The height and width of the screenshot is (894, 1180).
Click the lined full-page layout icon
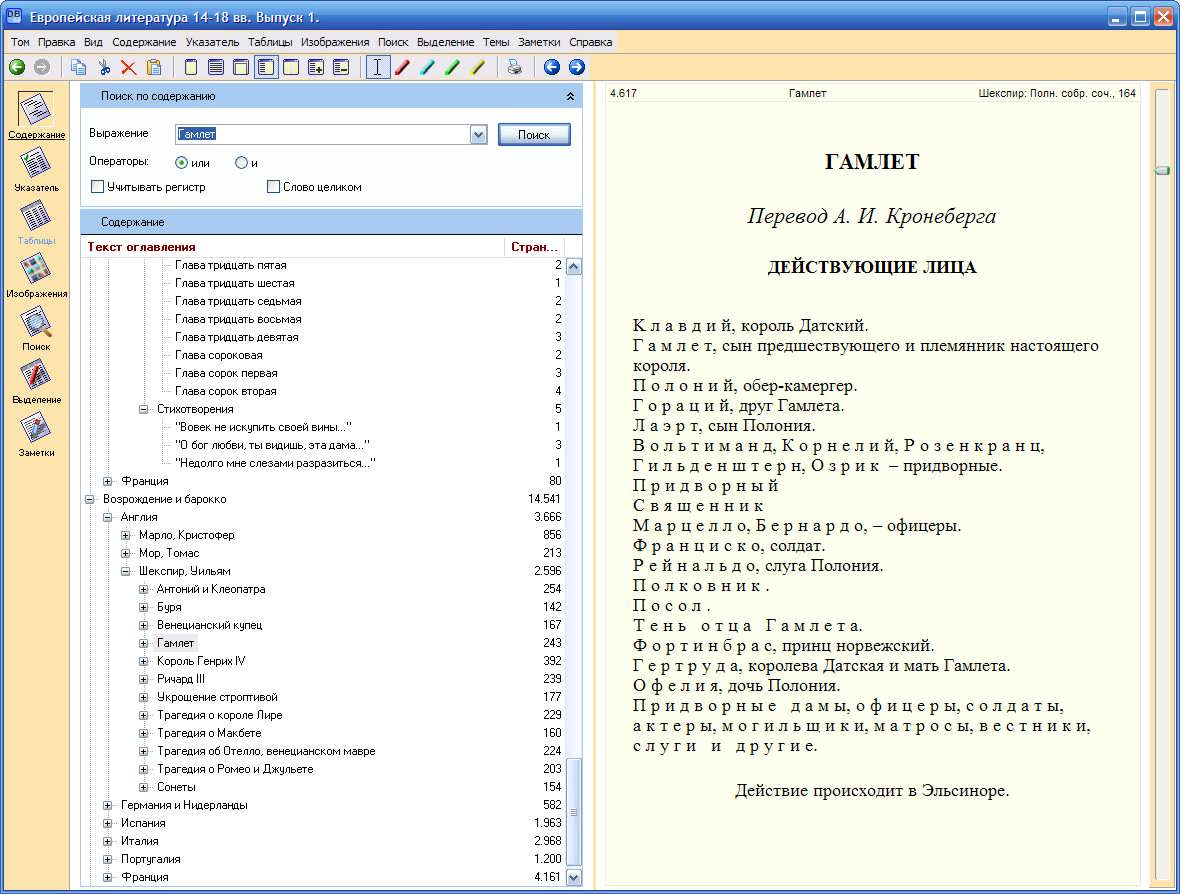(216, 67)
